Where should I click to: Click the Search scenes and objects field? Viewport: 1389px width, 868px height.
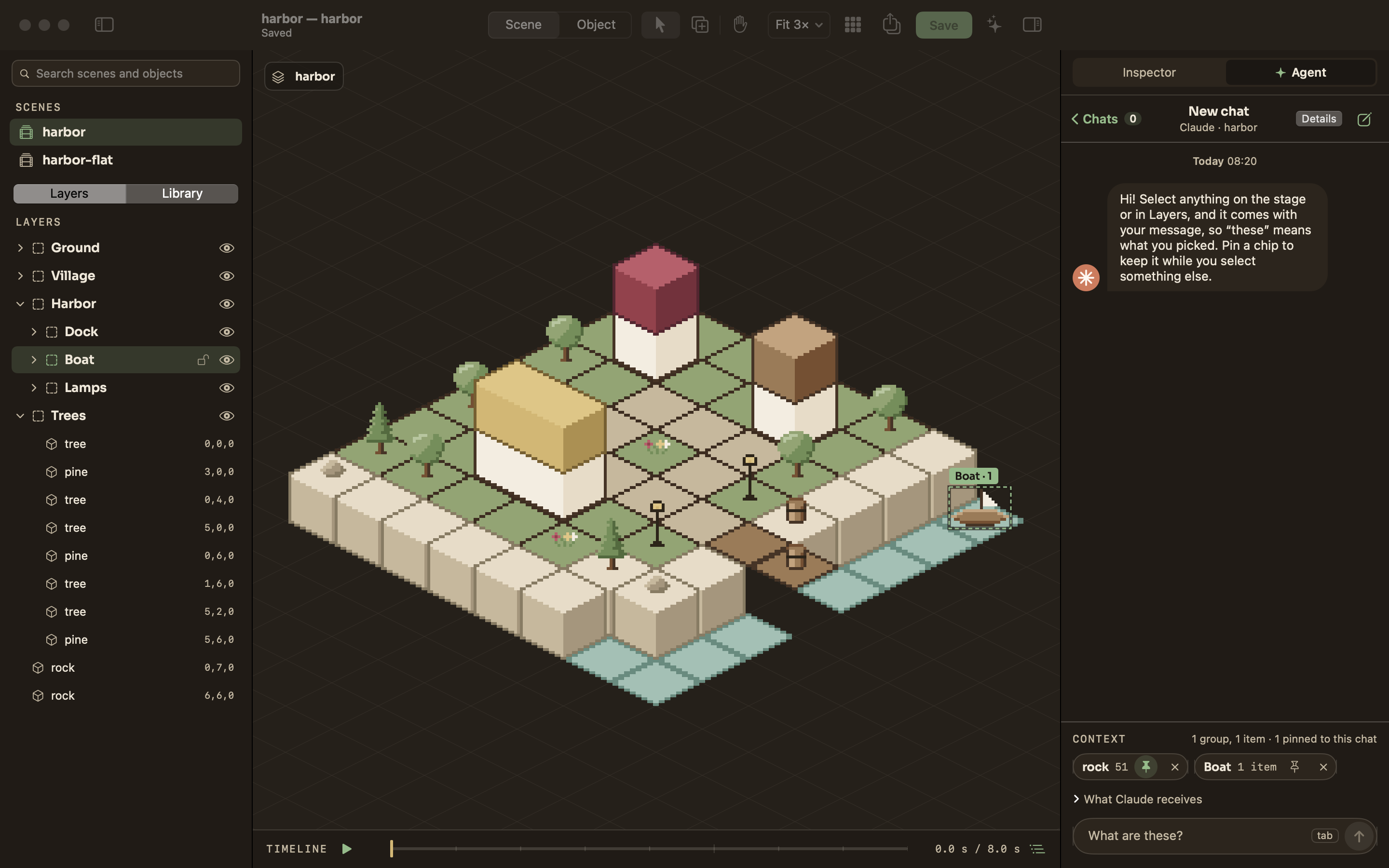click(x=126, y=73)
